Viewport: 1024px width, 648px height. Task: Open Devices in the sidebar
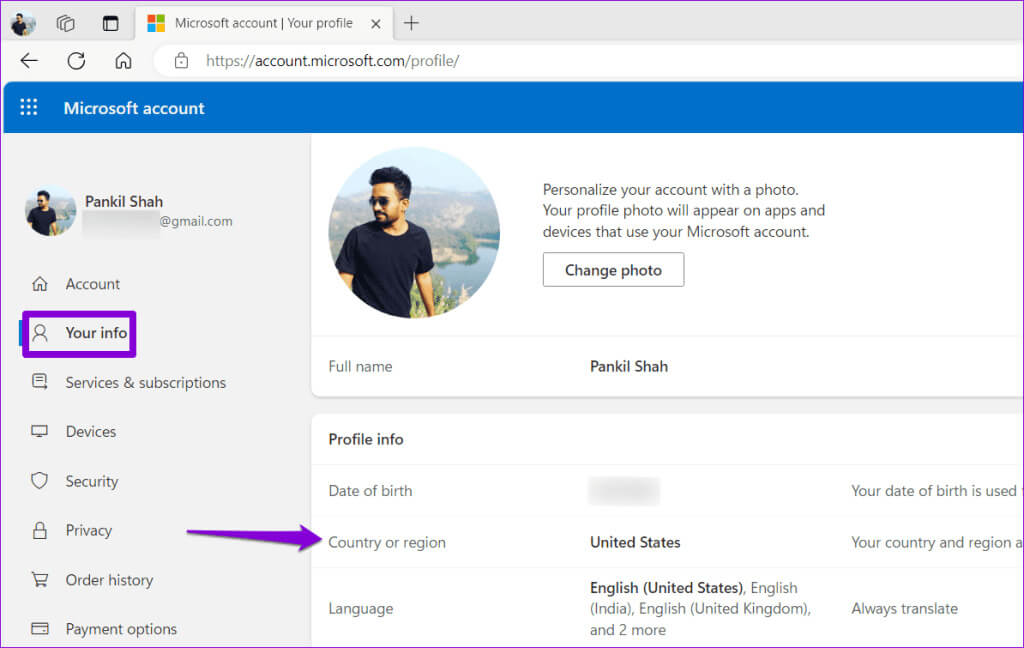91,432
